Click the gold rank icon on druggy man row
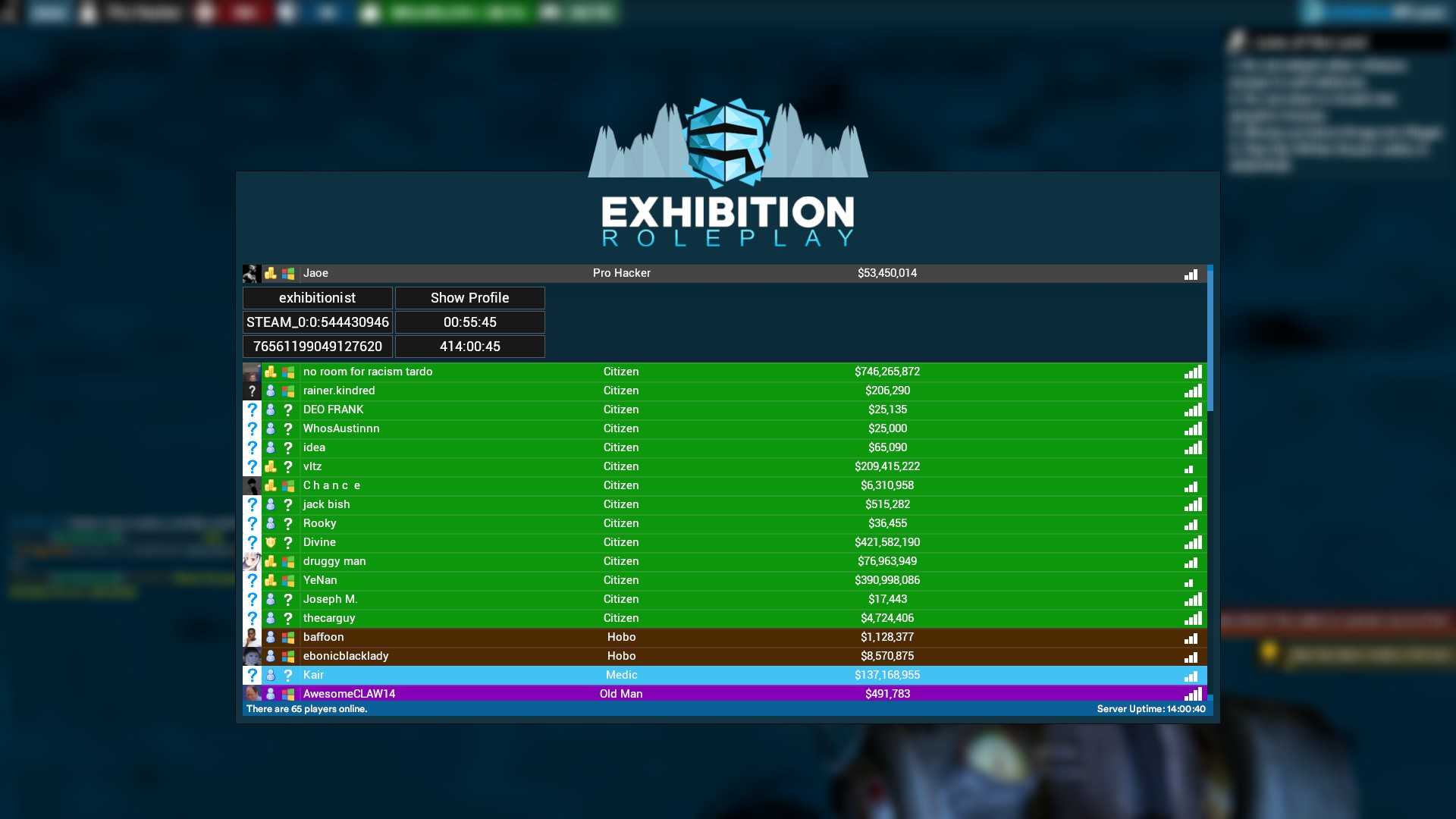The height and width of the screenshot is (819, 1456). point(271,562)
